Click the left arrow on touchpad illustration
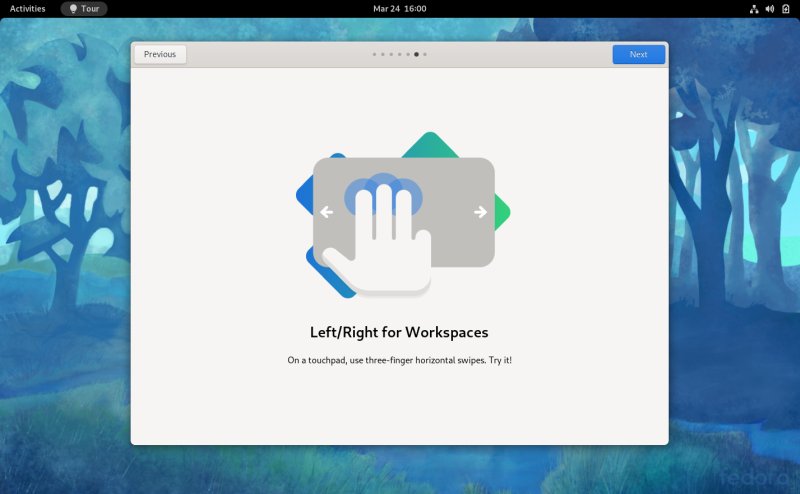This screenshot has width=800, height=494. pos(326,212)
